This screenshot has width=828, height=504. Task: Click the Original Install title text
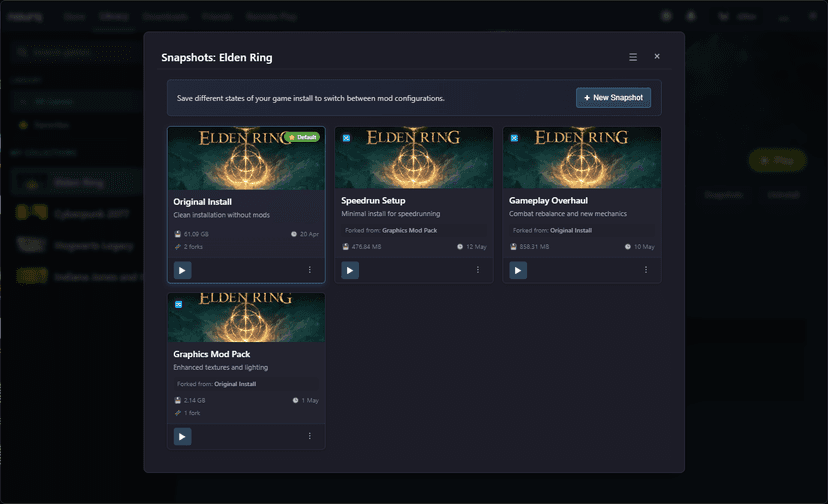point(202,202)
